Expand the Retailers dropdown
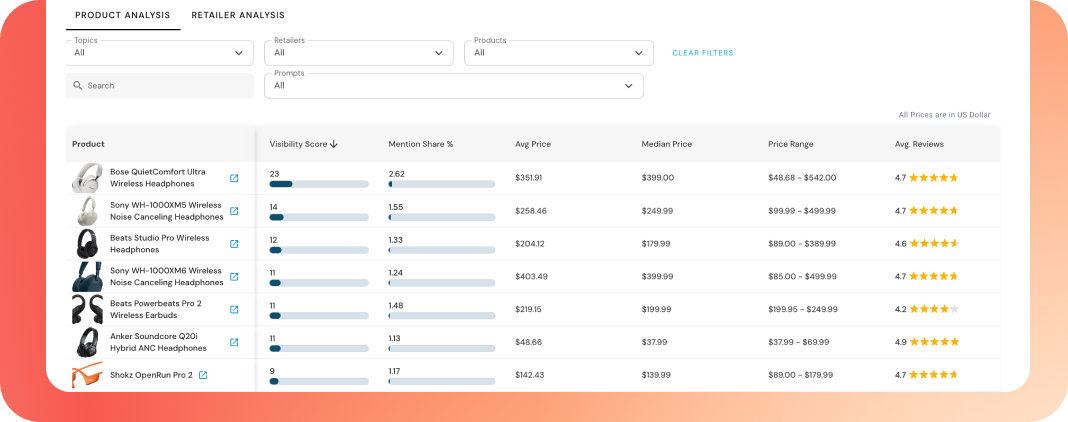1068x422 pixels. [359, 53]
